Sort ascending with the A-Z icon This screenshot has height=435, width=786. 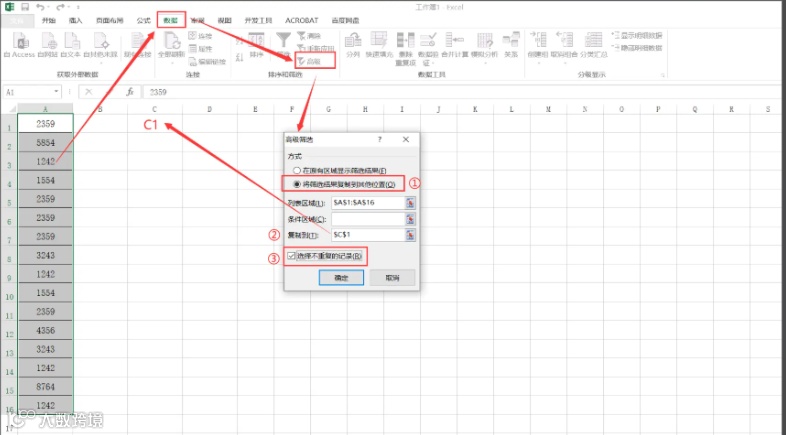[x=240, y=40]
